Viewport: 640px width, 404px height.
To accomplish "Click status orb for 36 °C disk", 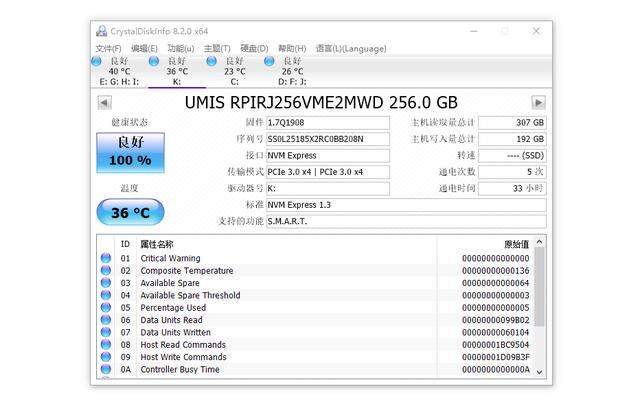I will (x=154, y=62).
